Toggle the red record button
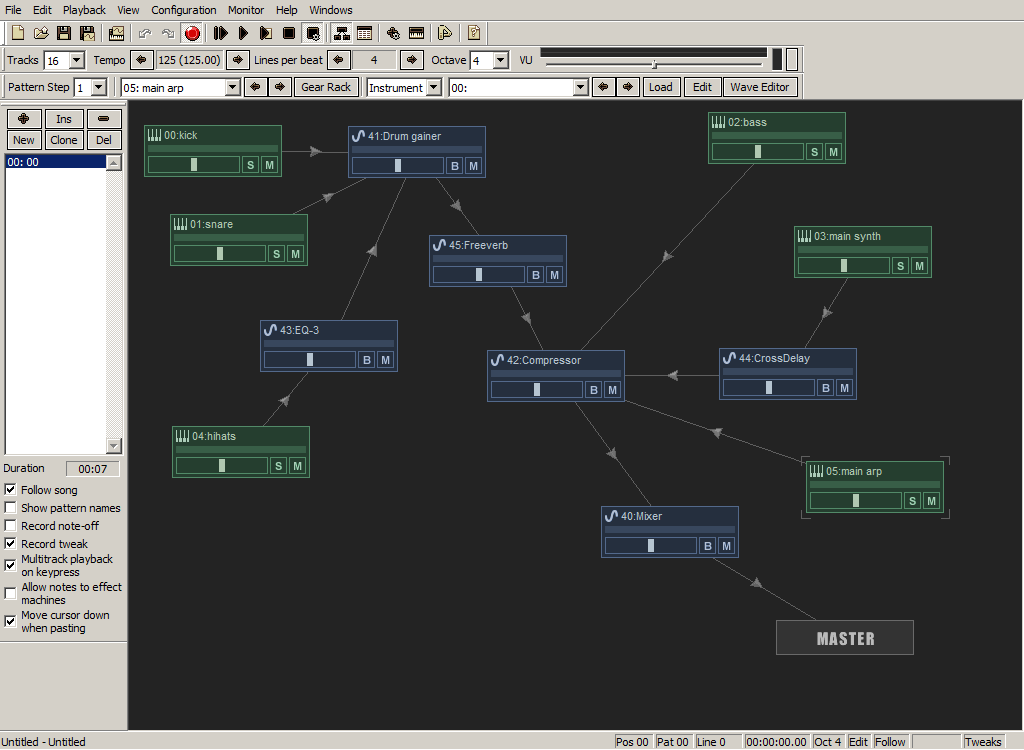Image resolution: width=1024 pixels, height=750 pixels. tap(192, 33)
